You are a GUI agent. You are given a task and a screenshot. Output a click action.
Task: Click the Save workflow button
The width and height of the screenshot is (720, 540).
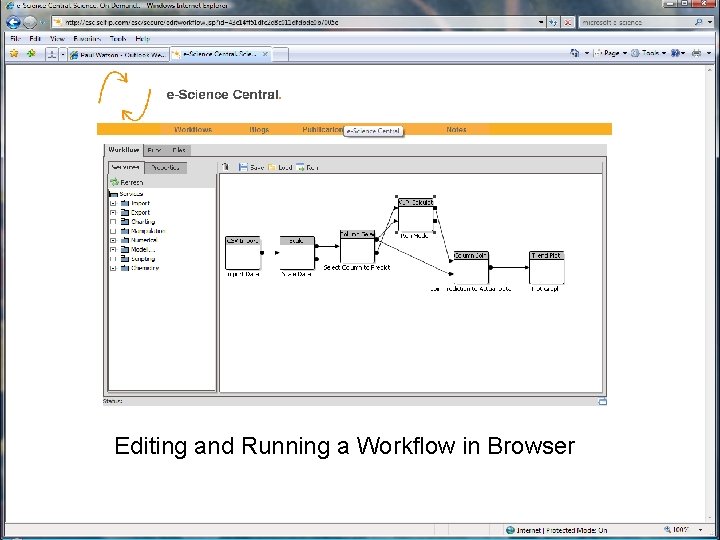tap(251, 167)
